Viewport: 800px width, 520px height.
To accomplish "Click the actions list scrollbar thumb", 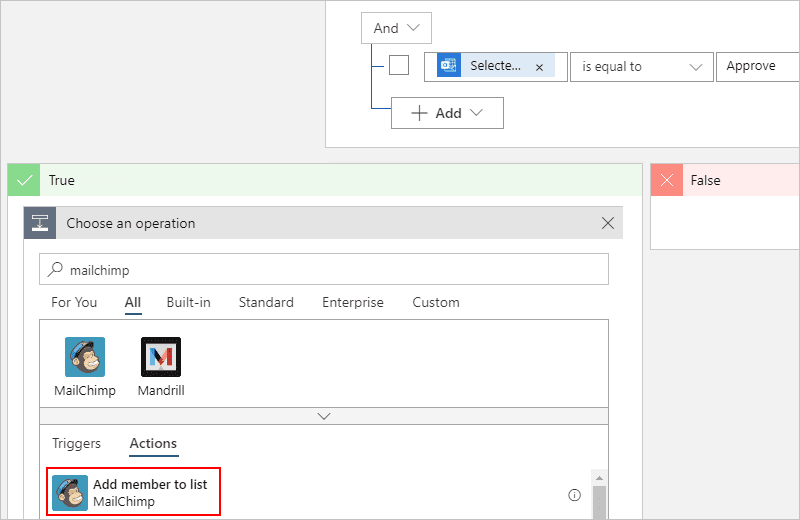I will 599,503.
